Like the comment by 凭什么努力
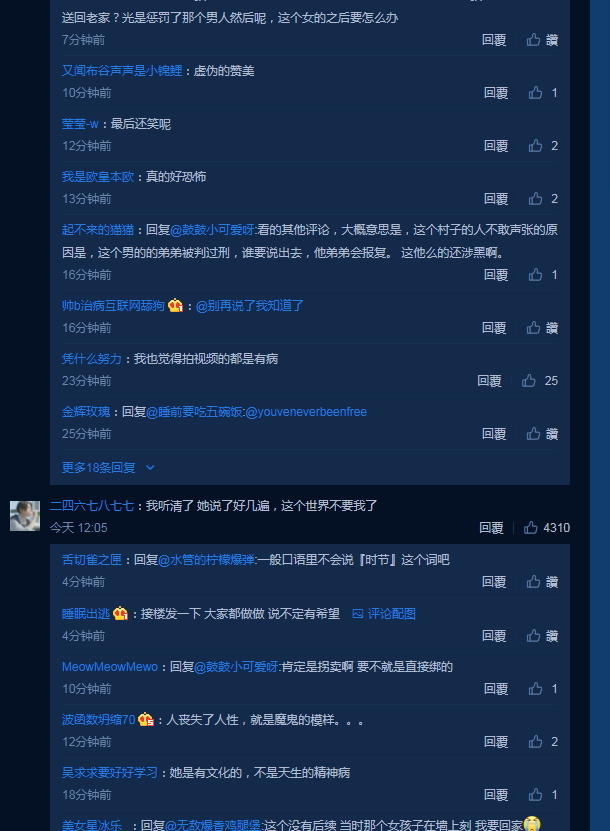Viewport: 610px width, 831px height. [x=528, y=381]
